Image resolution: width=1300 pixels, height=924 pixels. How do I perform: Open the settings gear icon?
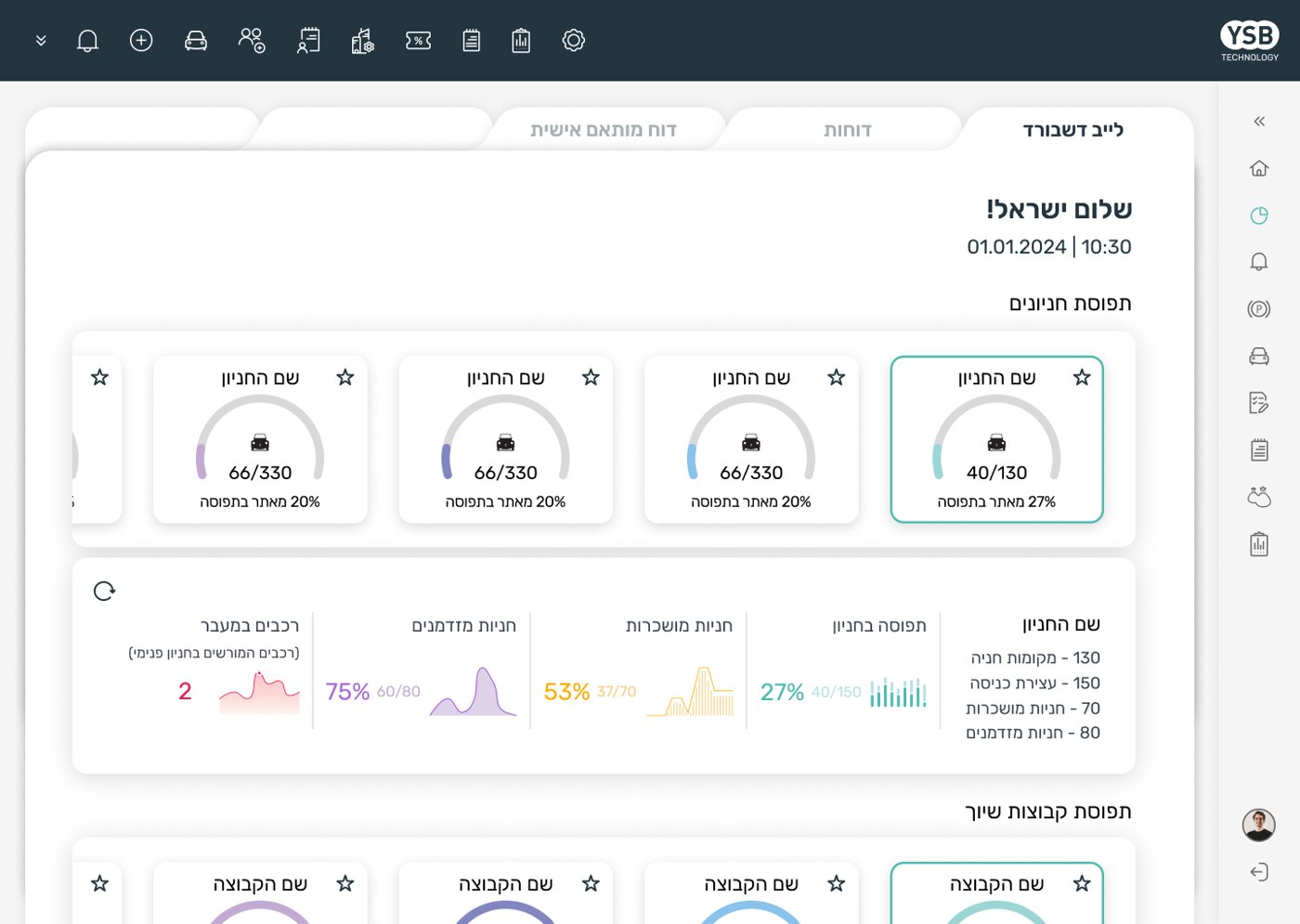574,41
